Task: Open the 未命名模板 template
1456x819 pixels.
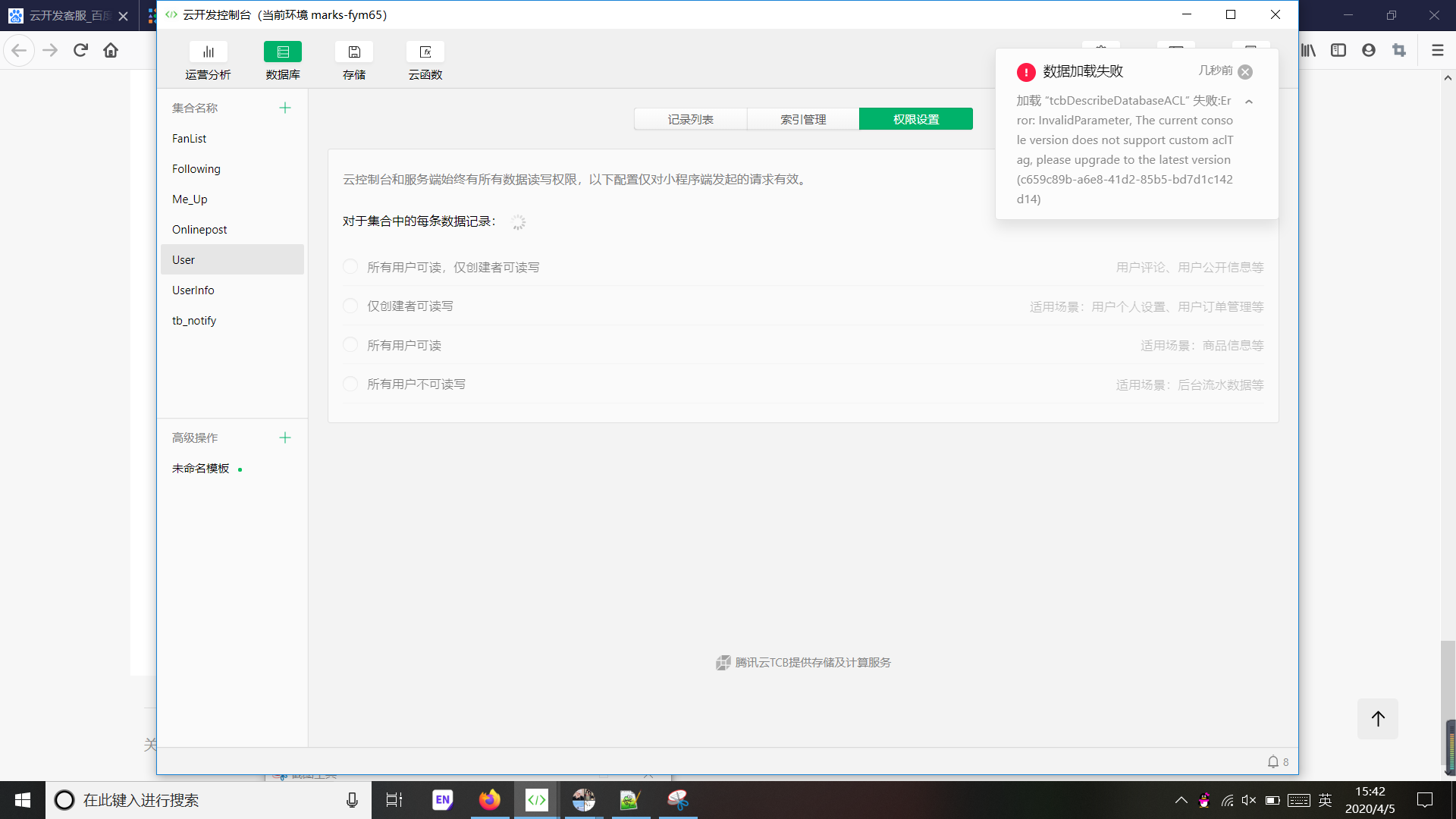Action: 201,468
